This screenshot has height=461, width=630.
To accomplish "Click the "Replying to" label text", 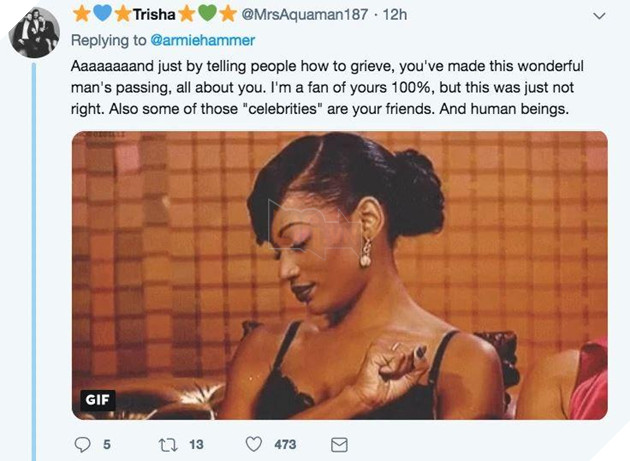I will click(108, 40).
